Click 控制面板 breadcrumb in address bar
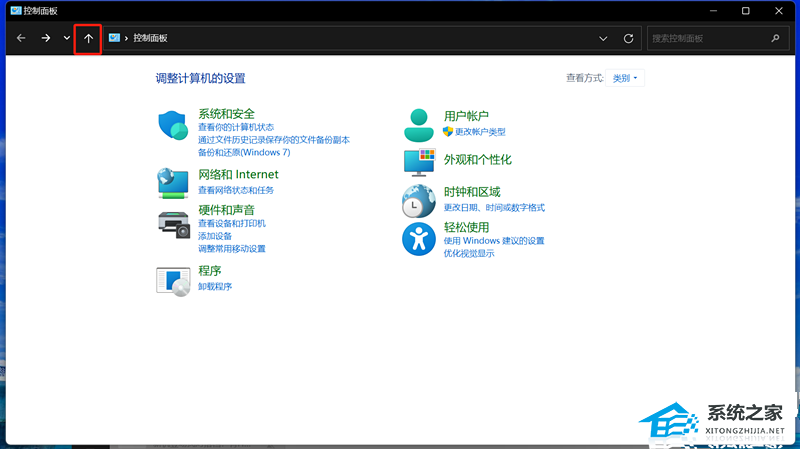This screenshot has width=800, height=449. coord(151,38)
